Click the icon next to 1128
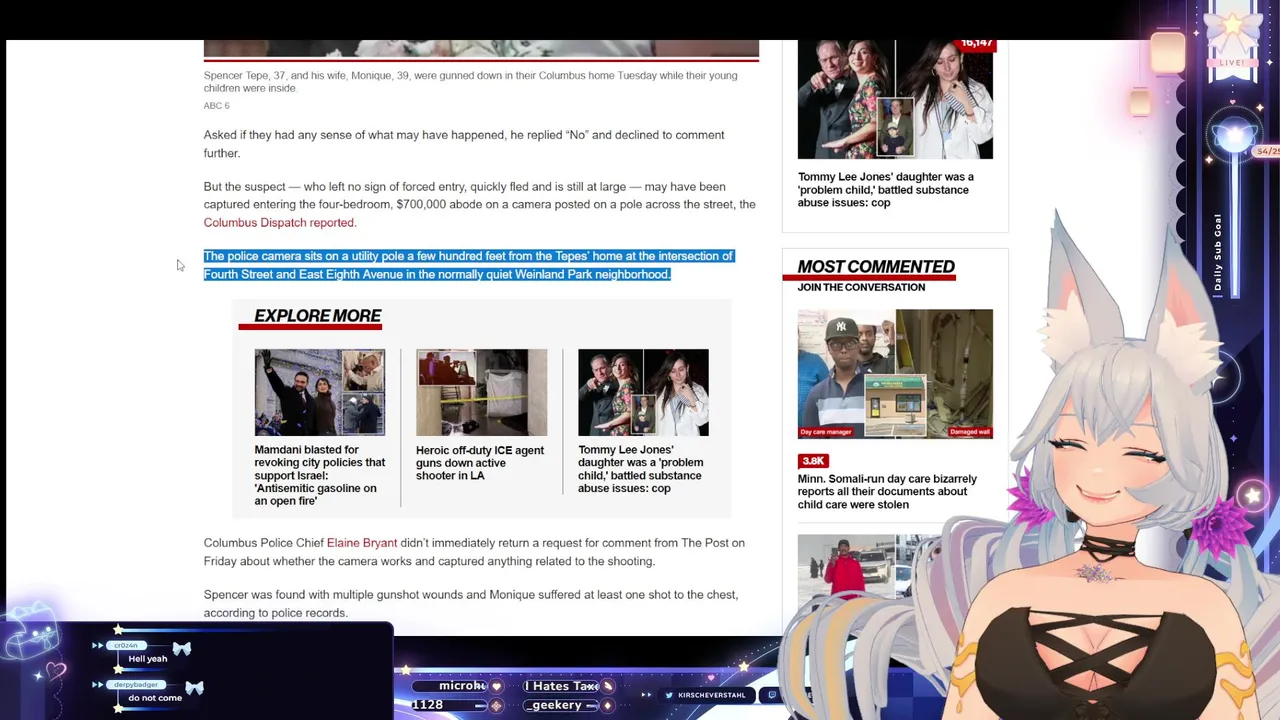The width and height of the screenshot is (1280, 720). 494,705
